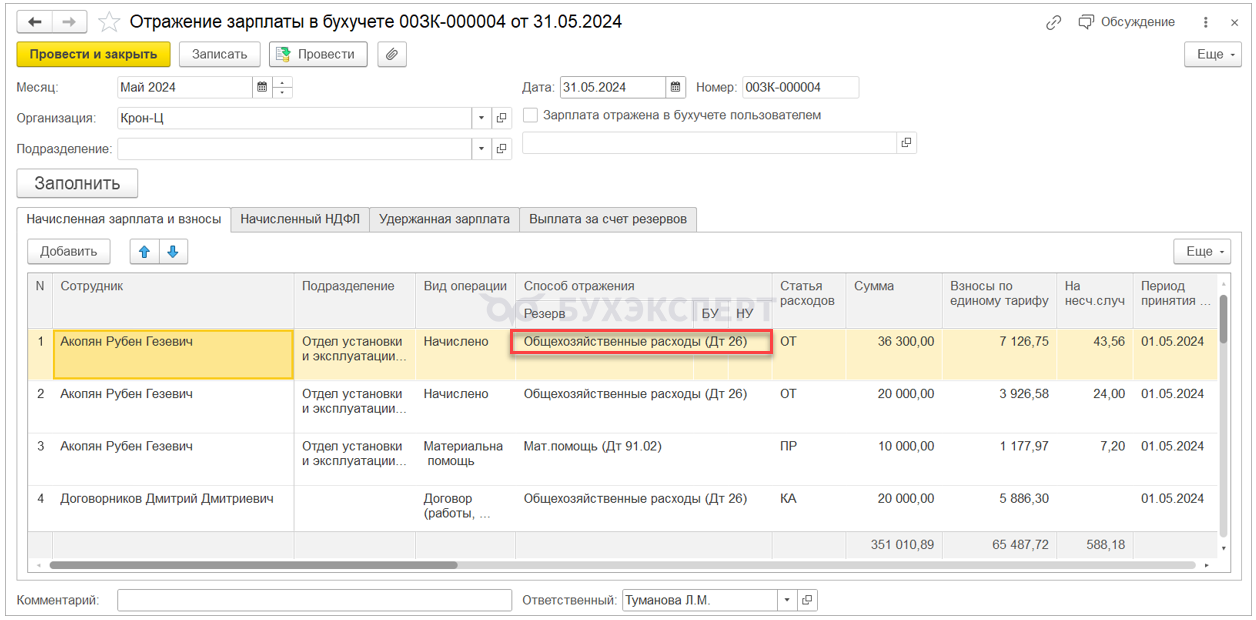Open calendar picker for Дата field

coord(676,87)
